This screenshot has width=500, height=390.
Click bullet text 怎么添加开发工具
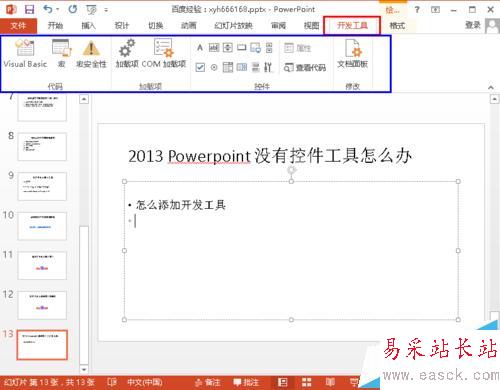coord(181,205)
